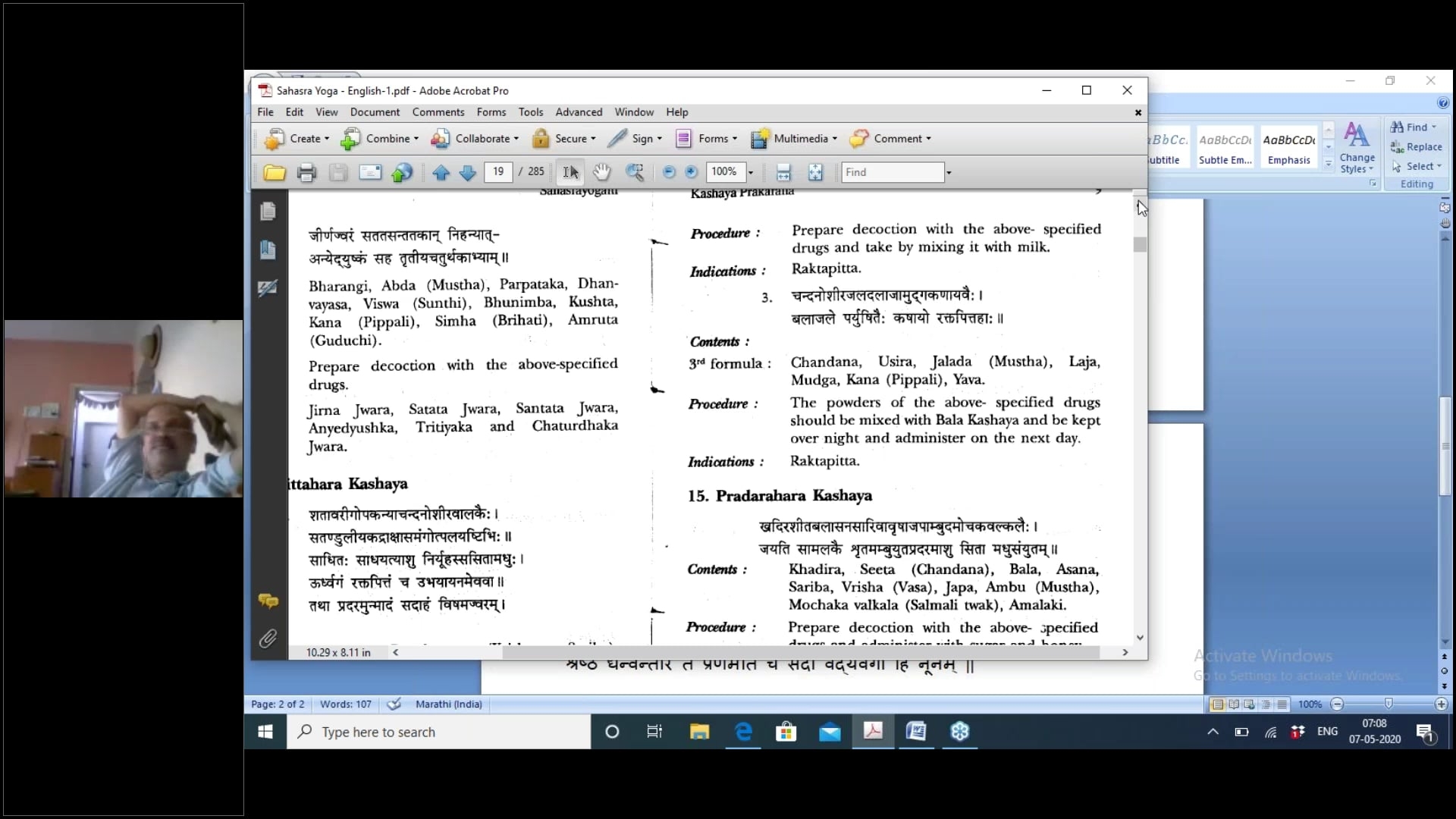Expand the Find options arrow

[x=948, y=173]
